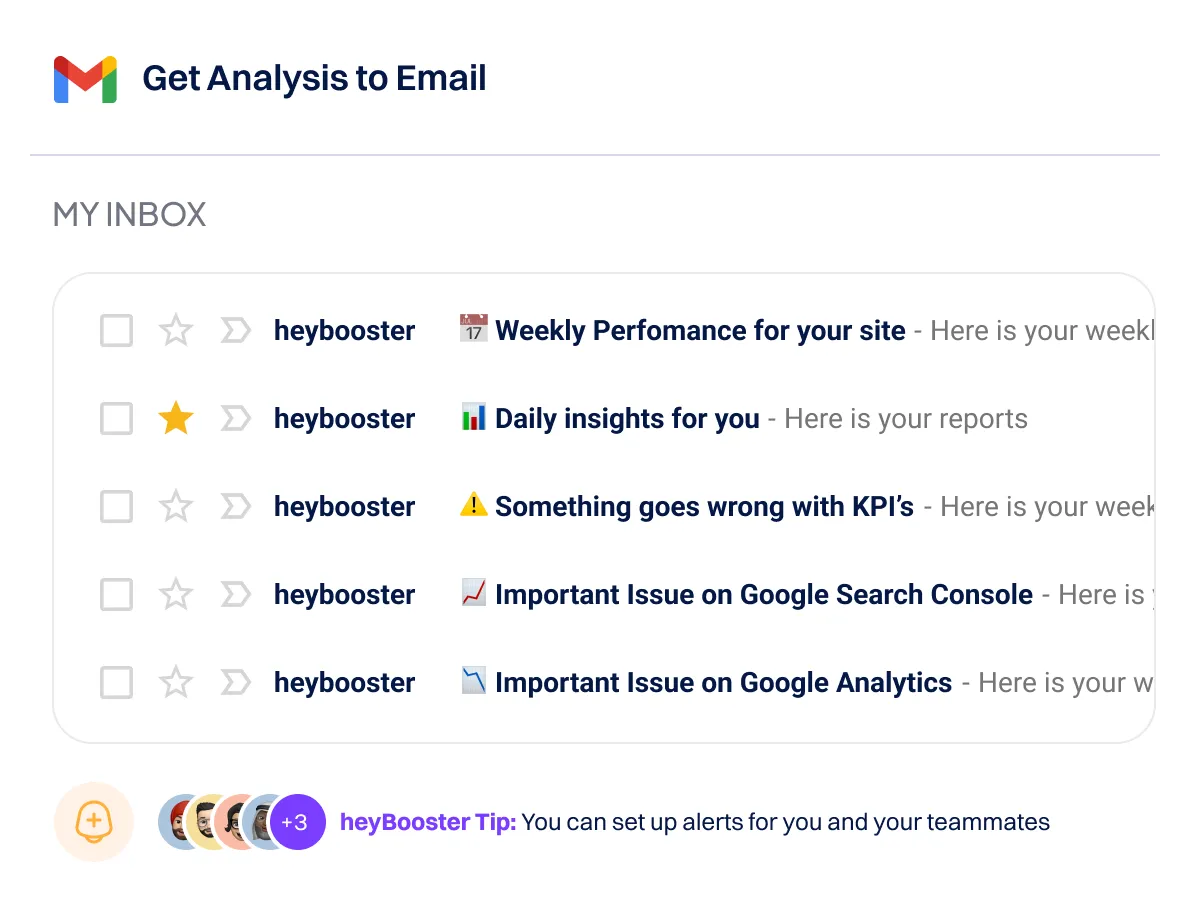Open the calendar icon on Weekly Perfomance email

point(473,330)
